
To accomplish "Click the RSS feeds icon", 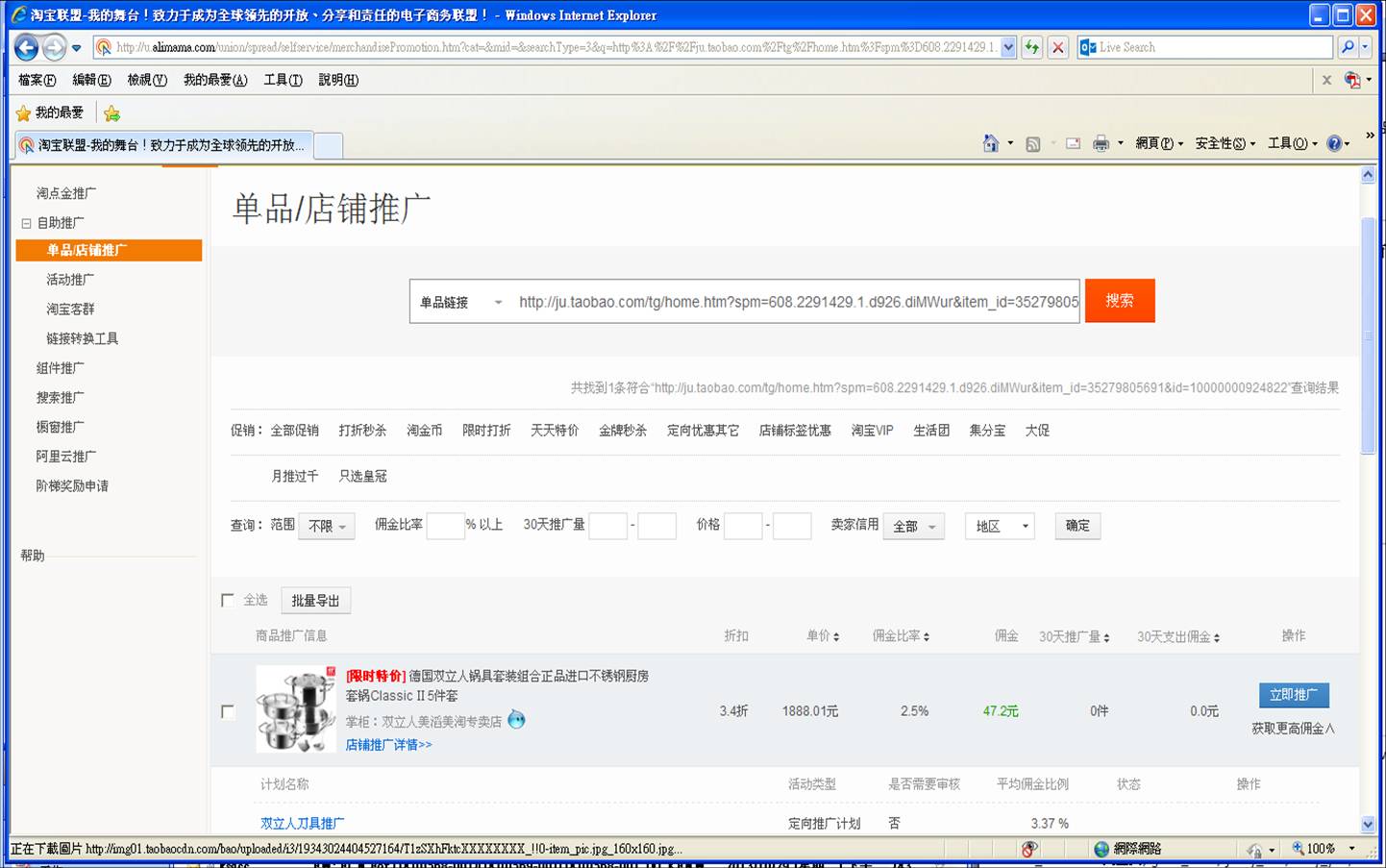I will 1033,144.
